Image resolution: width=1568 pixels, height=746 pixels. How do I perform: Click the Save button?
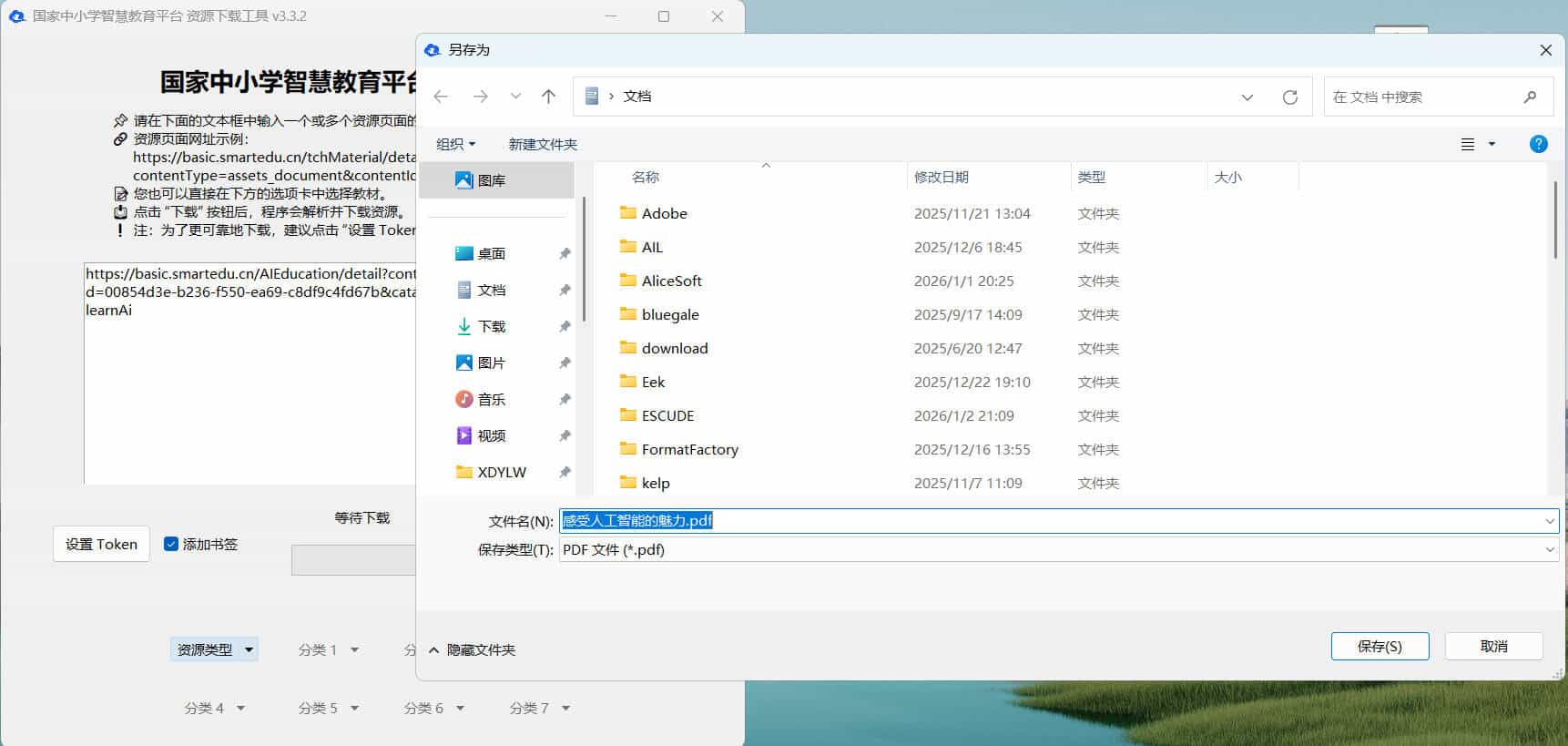tap(1379, 646)
